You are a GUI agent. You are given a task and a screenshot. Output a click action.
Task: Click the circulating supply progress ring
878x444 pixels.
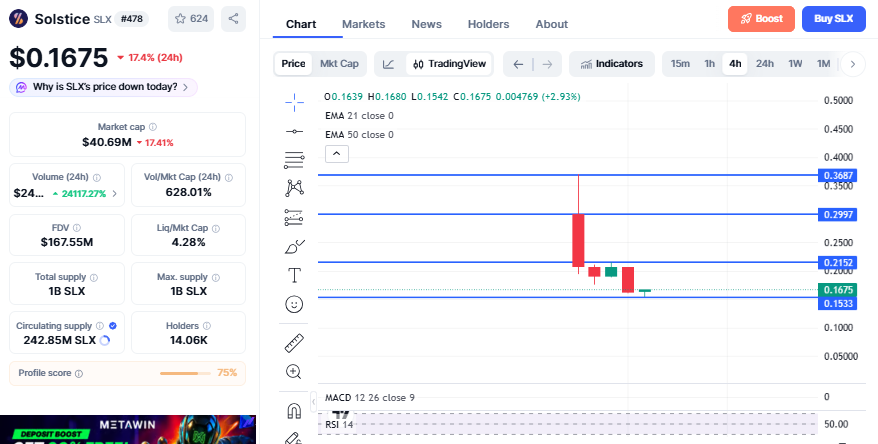104,340
